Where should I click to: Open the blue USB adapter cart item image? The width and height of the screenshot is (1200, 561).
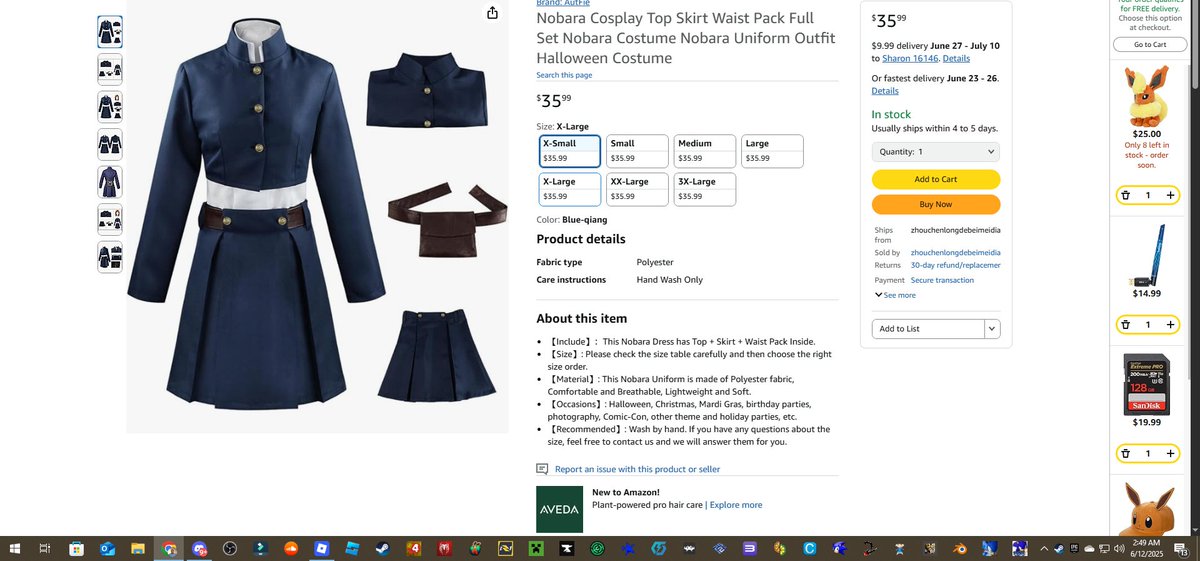[x=1147, y=254]
